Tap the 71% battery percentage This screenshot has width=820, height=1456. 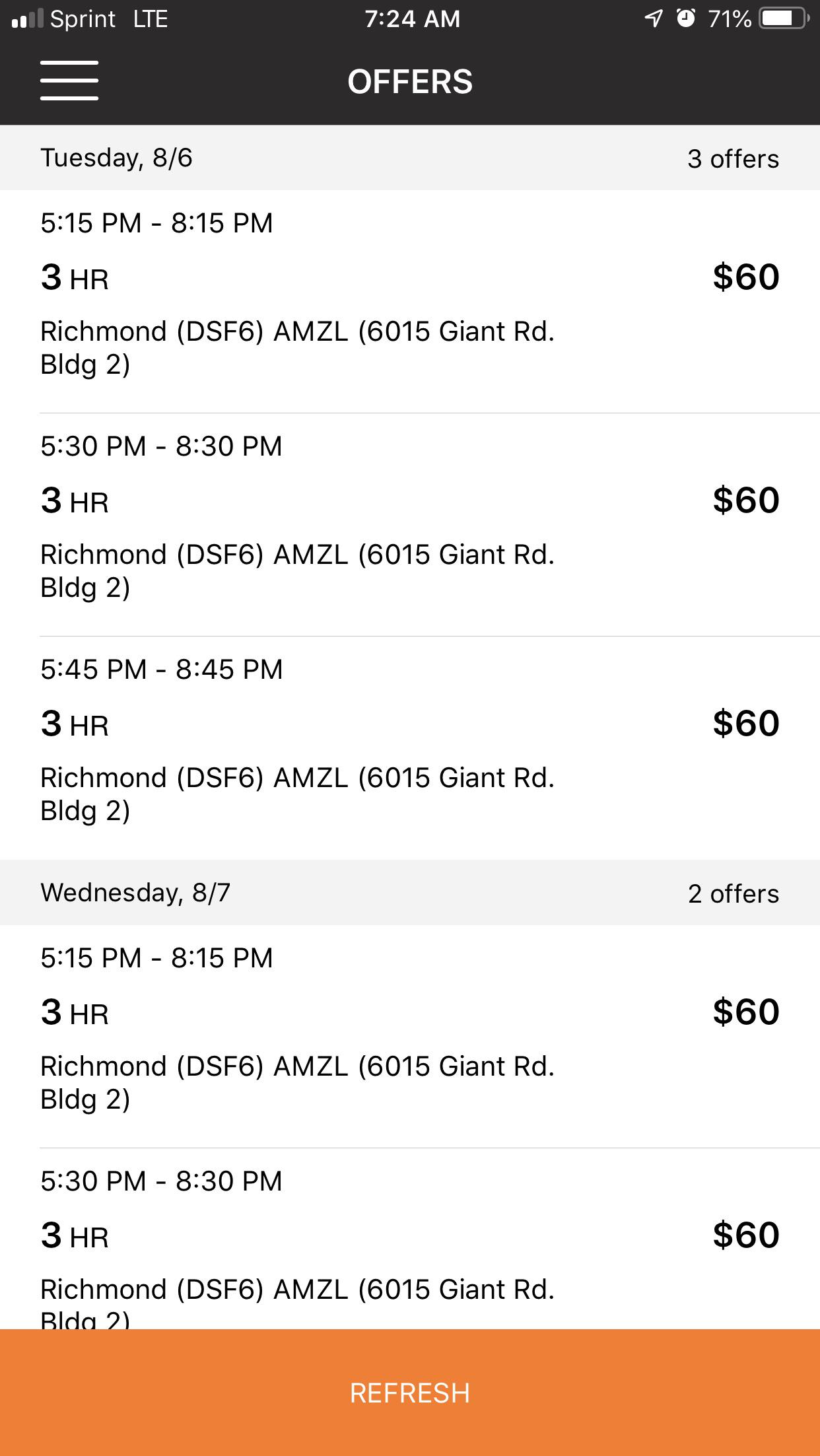click(x=730, y=18)
